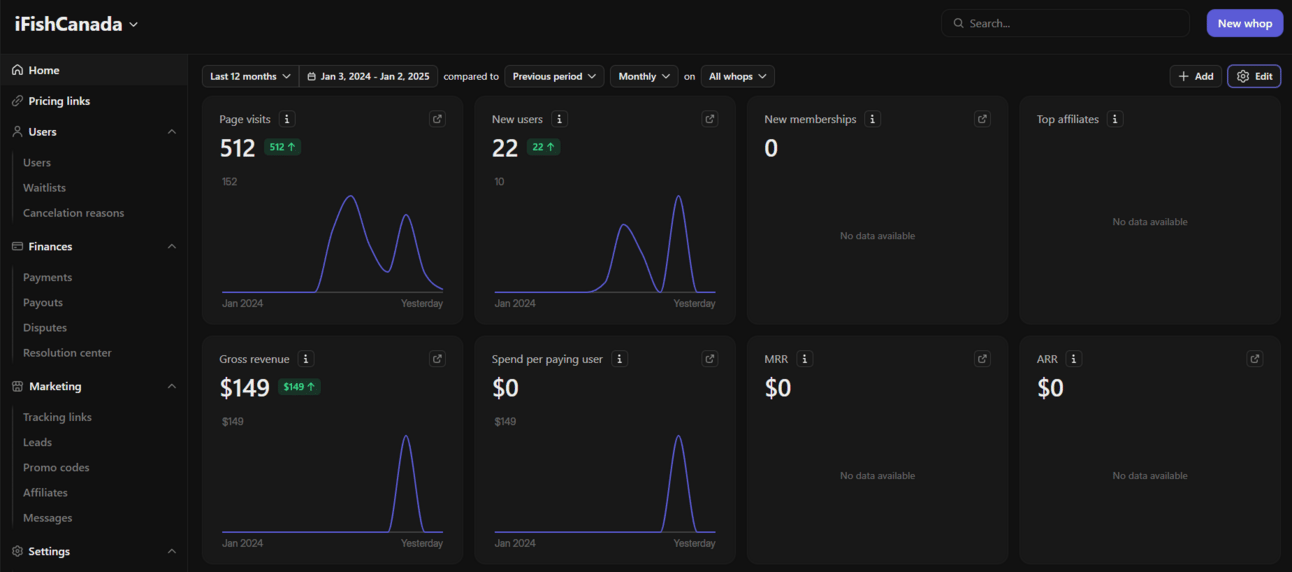Screen dimensions: 1292x572
Task: Open Cancelation reasons page
Action: click(x=74, y=212)
